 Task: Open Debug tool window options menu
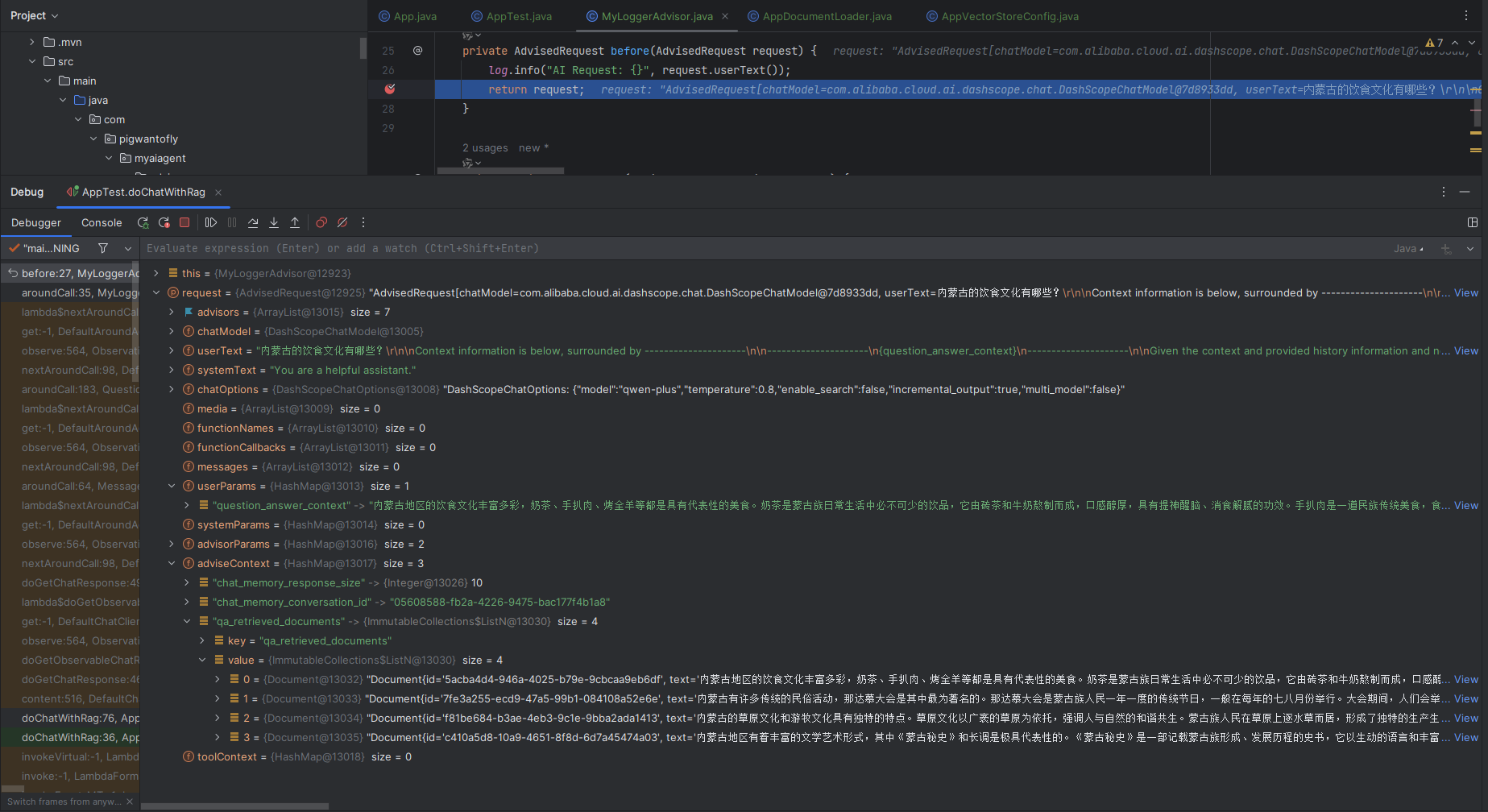1444,192
